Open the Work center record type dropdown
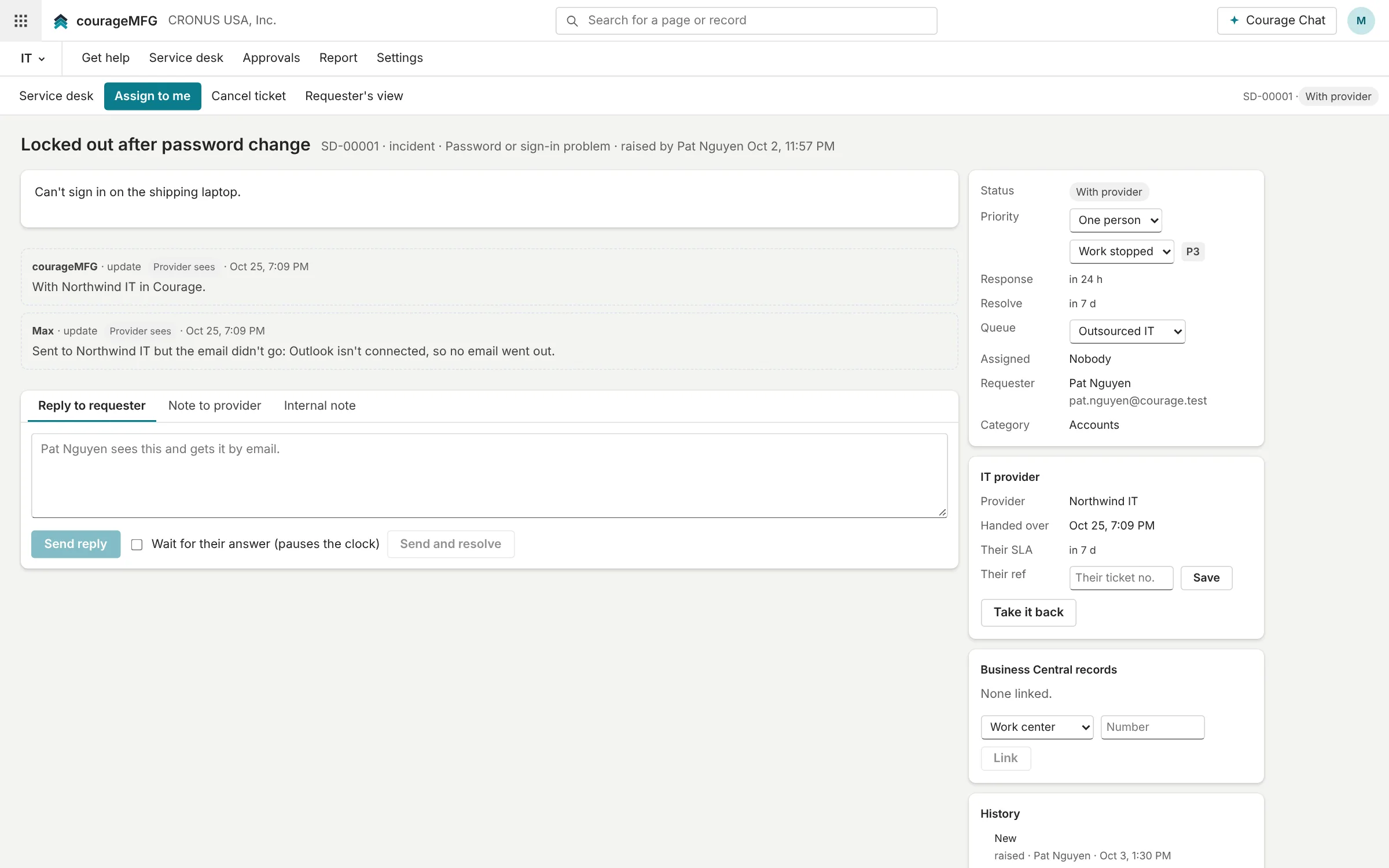1389x868 pixels. pyautogui.click(x=1037, y=727)
